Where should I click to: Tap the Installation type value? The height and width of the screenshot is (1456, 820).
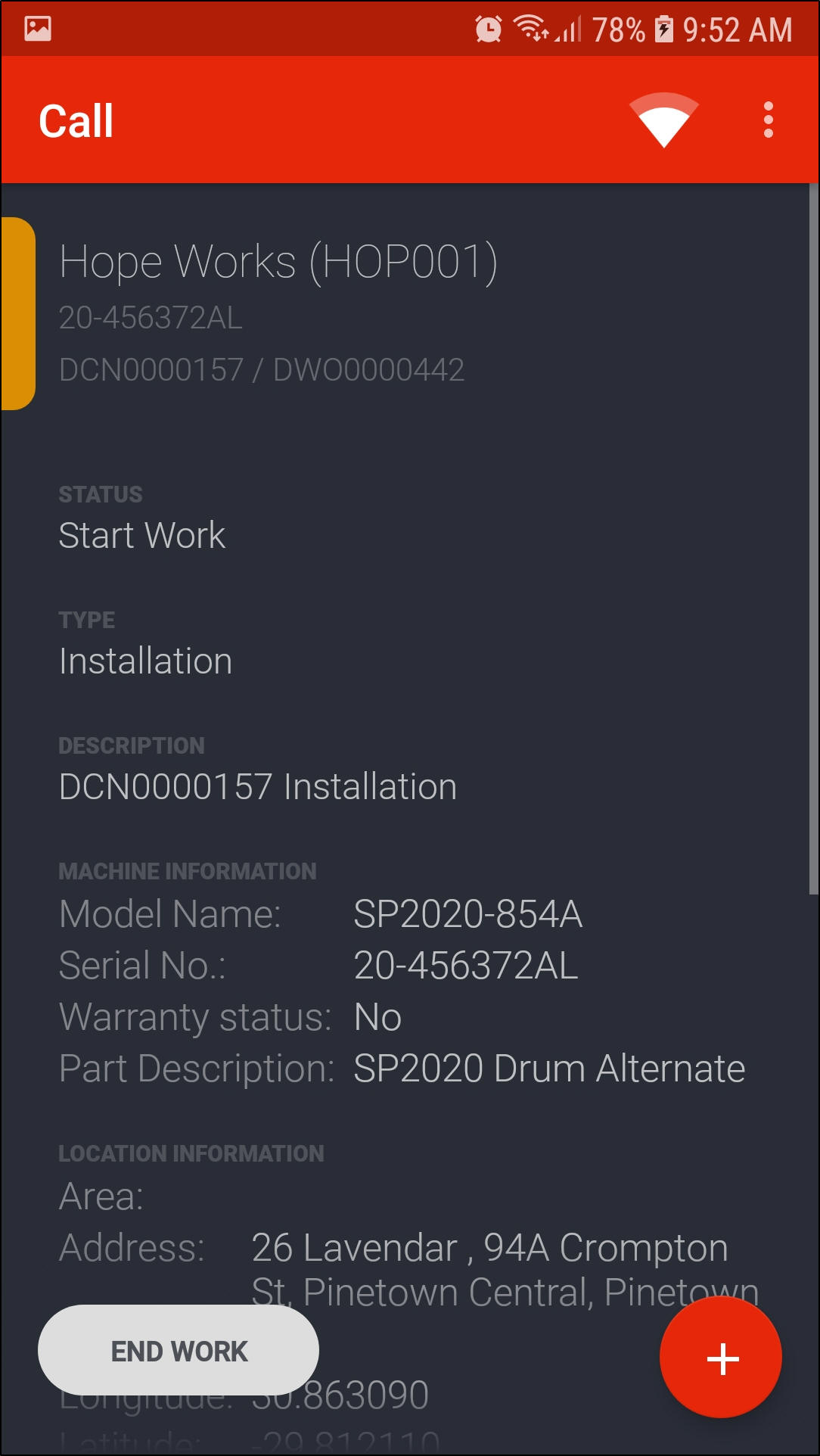click(145, 661)
